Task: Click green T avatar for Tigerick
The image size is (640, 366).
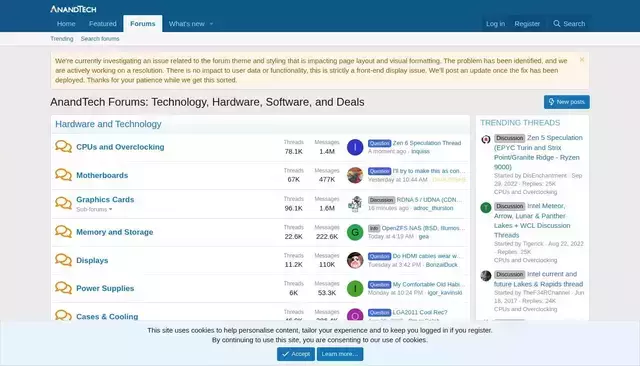Action: pos(486,208)
